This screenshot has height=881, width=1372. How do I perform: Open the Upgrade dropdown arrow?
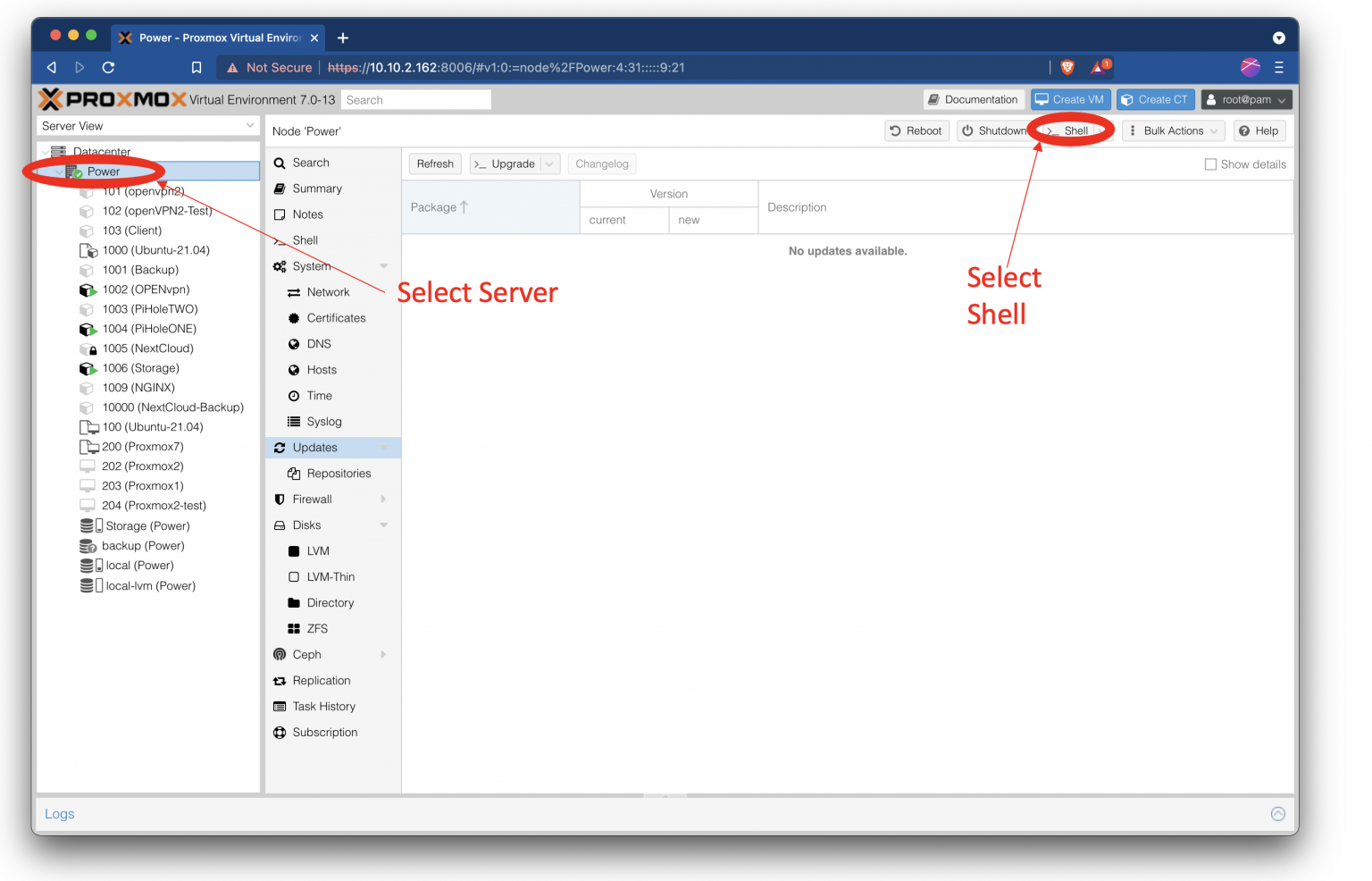(x=547, y=164)
